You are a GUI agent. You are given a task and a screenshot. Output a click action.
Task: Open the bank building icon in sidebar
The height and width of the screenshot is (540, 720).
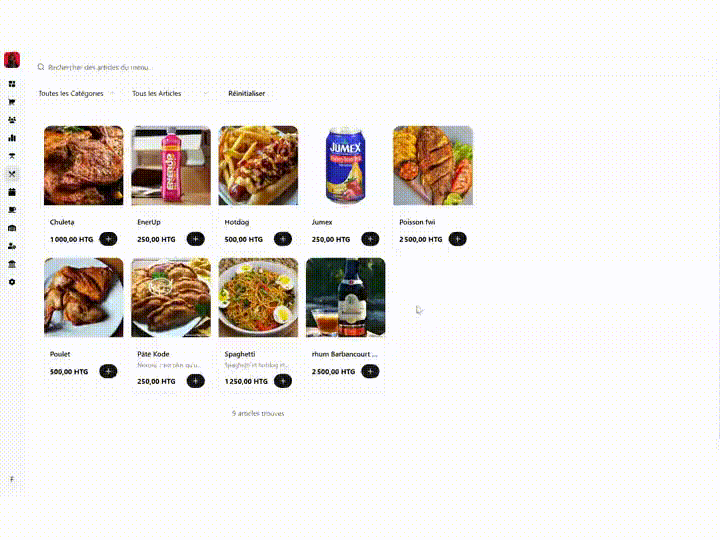[12, 264]
